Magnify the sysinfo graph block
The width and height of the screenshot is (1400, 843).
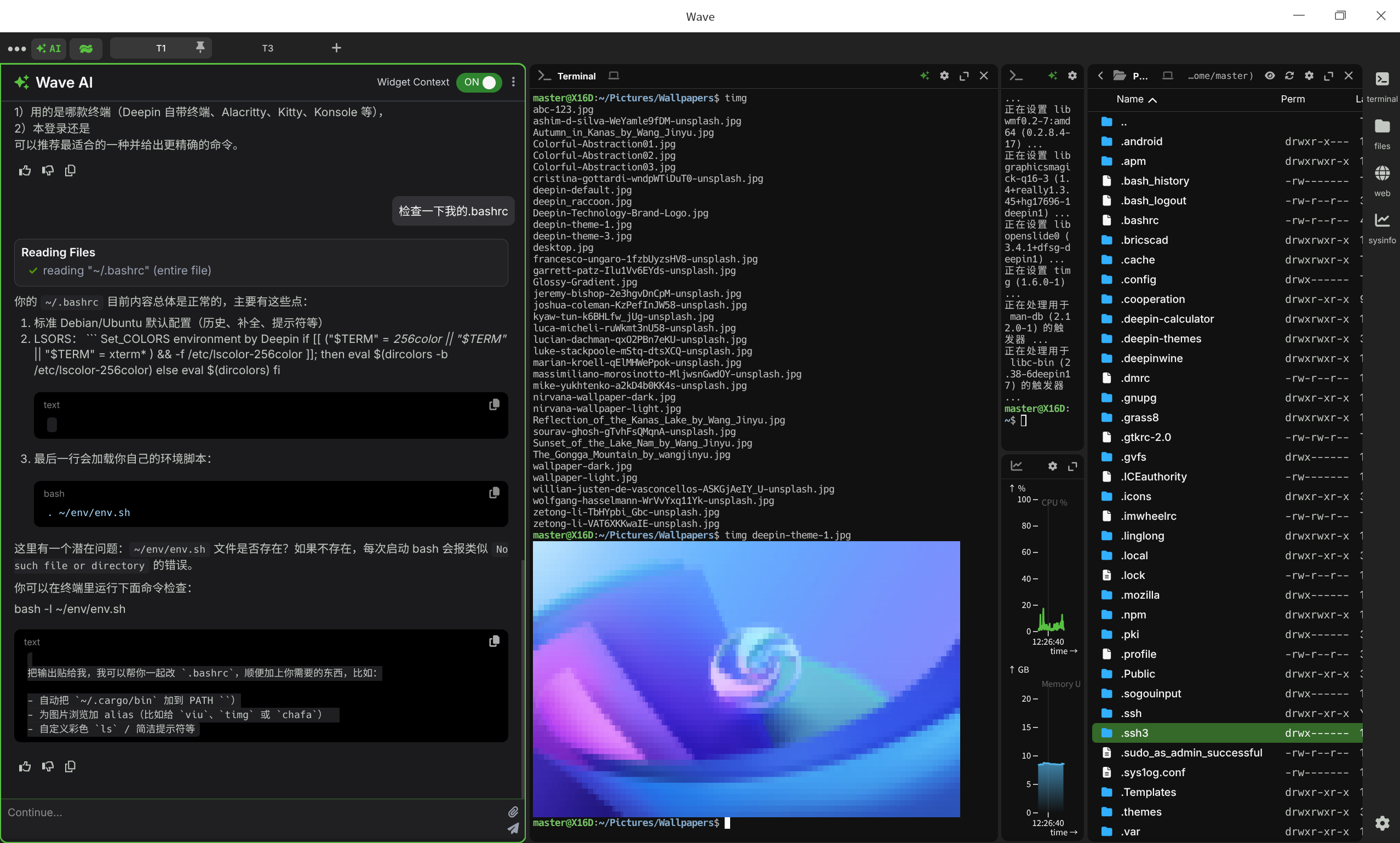click(1072, 466)
